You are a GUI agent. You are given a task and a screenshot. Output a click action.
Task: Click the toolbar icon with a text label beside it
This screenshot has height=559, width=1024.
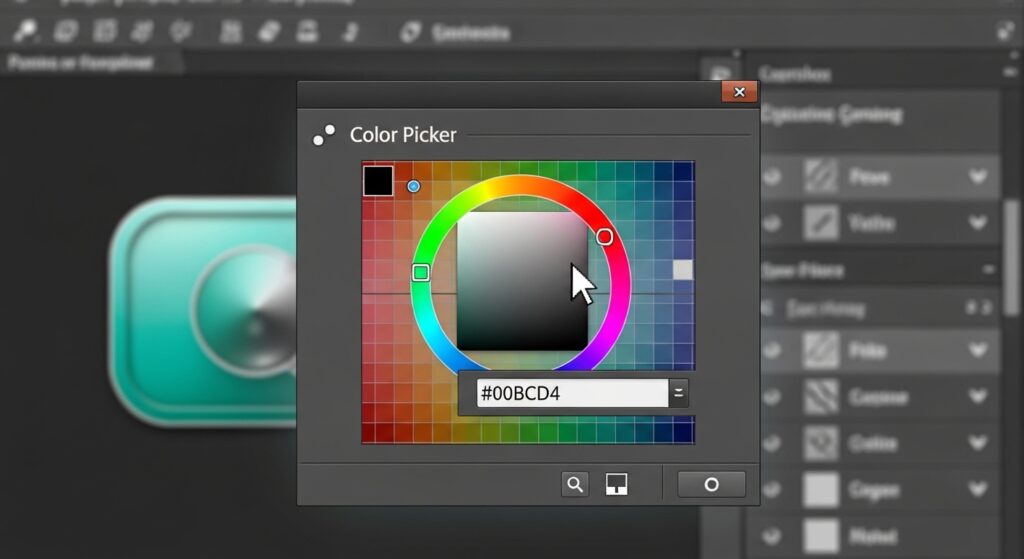(x=410, y=32)
